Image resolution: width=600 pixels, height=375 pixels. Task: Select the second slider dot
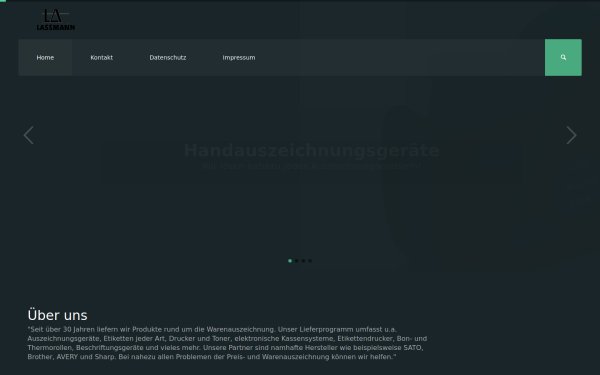click(x=297, y=261)
